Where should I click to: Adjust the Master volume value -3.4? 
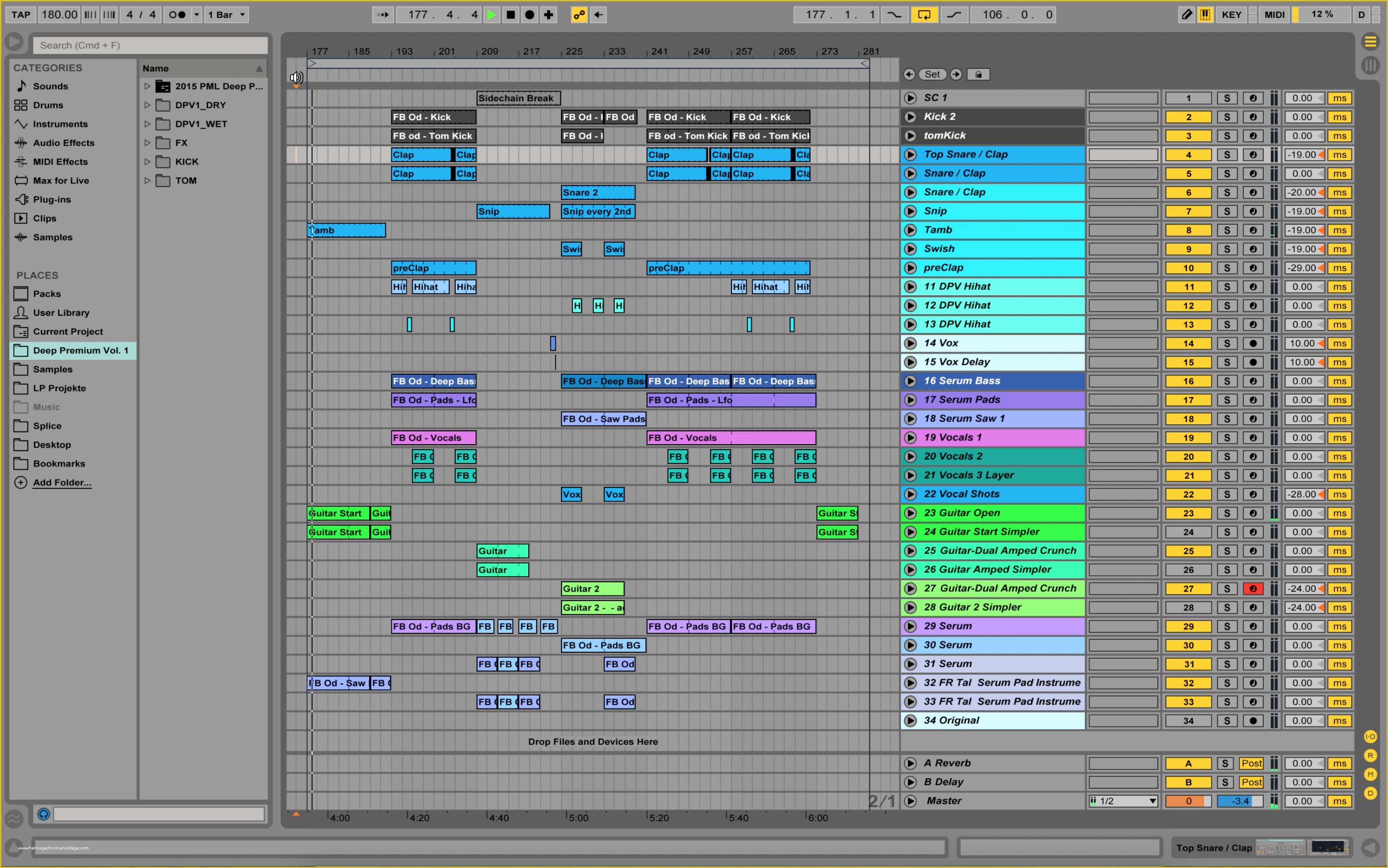coord(1239,801)
